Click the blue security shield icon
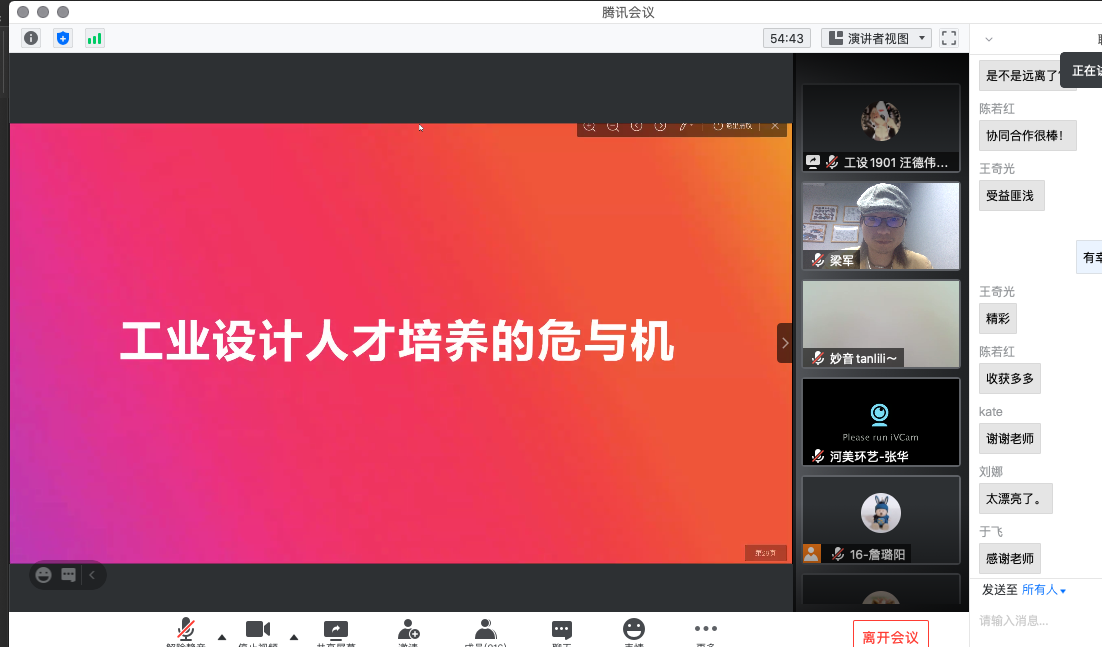The image size is (1102, 647). pos(63,38)
